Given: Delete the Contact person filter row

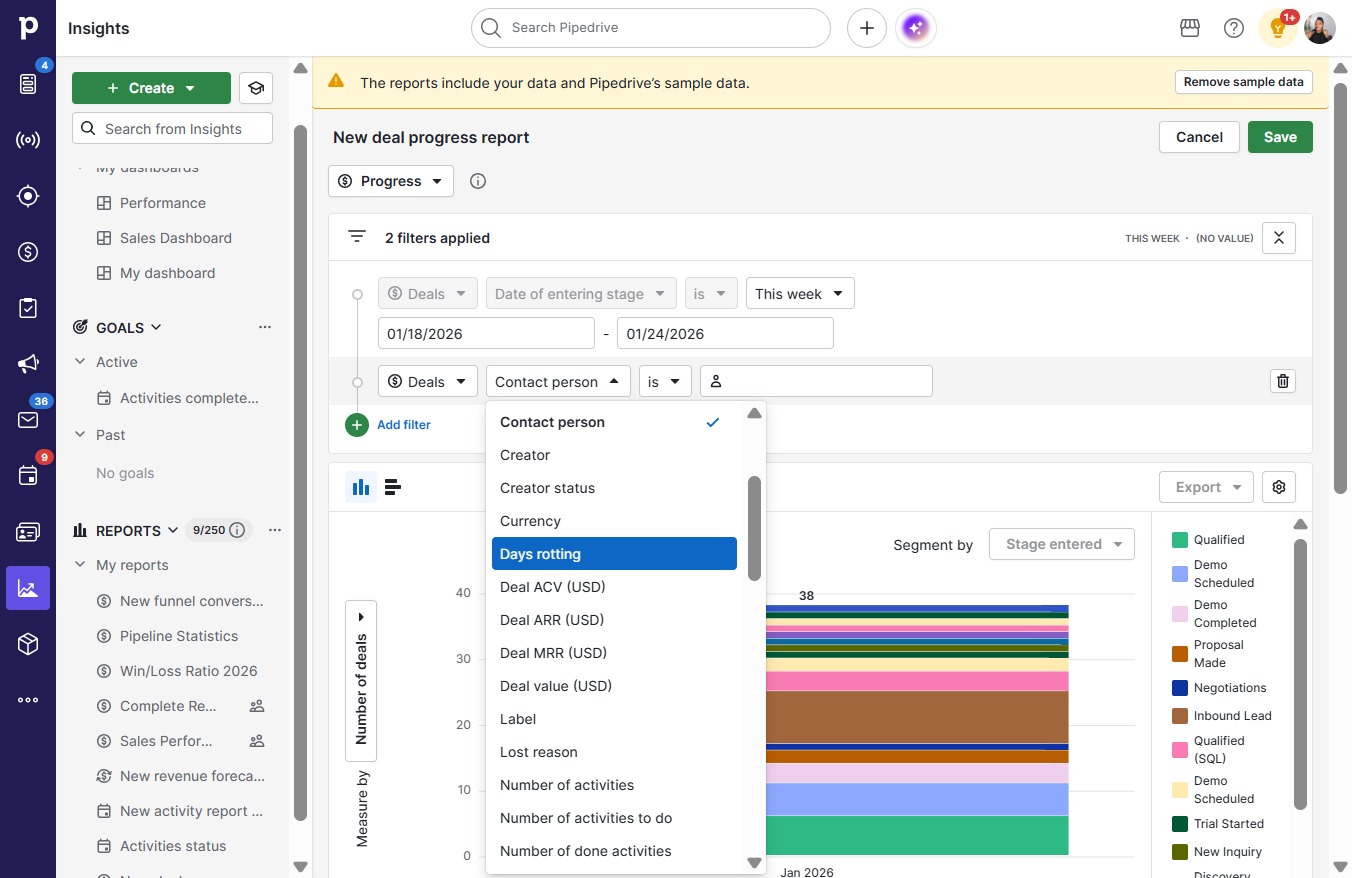Looking at the screenshot, I should tap(1283, 381).
